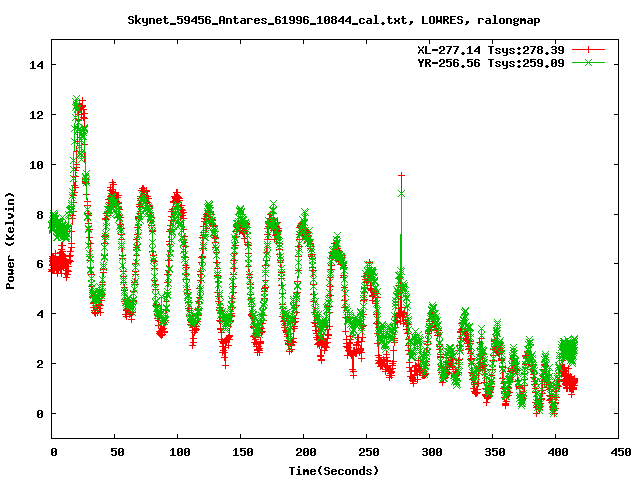Click the green cross legend marker
The image size is (640, 480).
[x=588, y=63]
